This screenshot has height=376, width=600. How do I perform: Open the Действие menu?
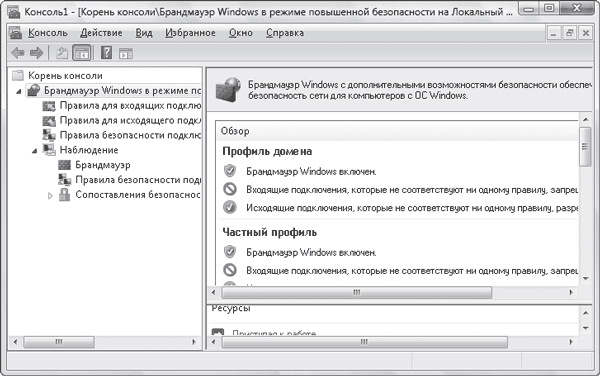(101, 33)
